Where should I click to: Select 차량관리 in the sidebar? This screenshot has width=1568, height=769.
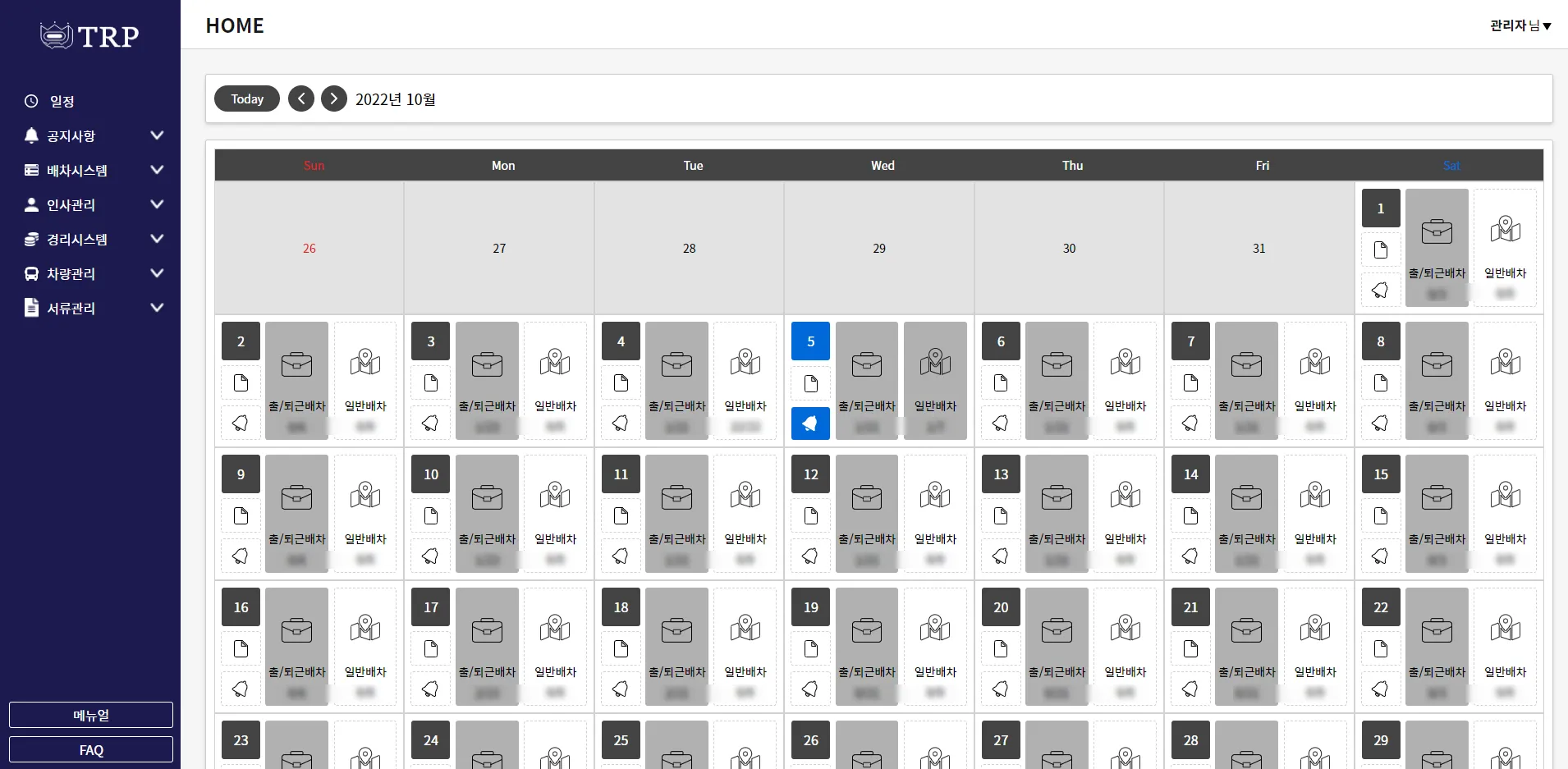click(71, 273)
